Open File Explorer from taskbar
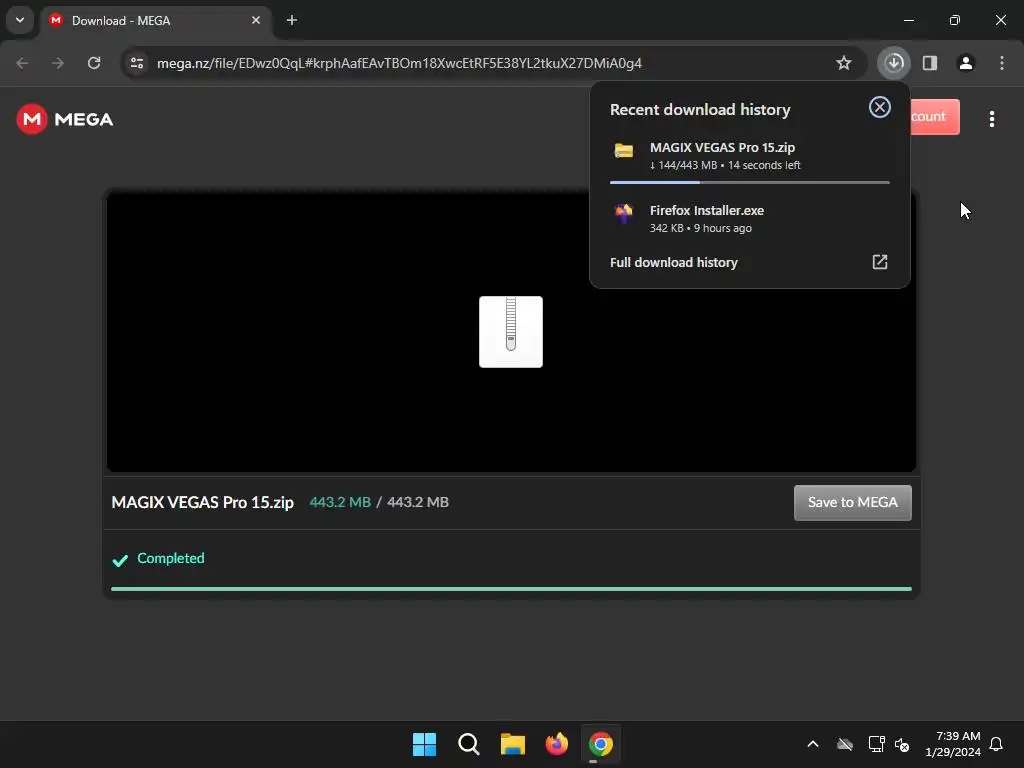 pos(513,744)
